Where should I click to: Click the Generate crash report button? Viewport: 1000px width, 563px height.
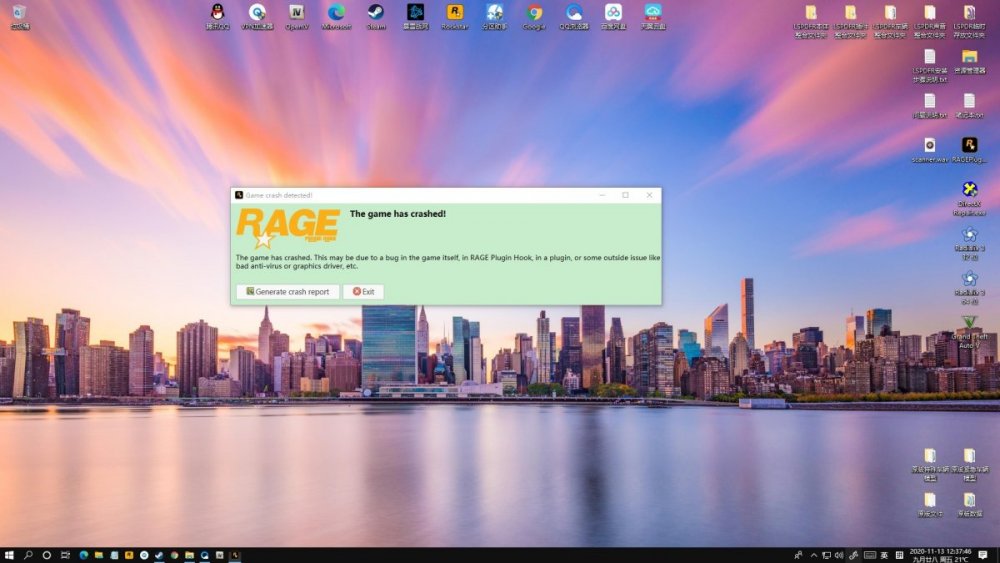pos(288,291)
